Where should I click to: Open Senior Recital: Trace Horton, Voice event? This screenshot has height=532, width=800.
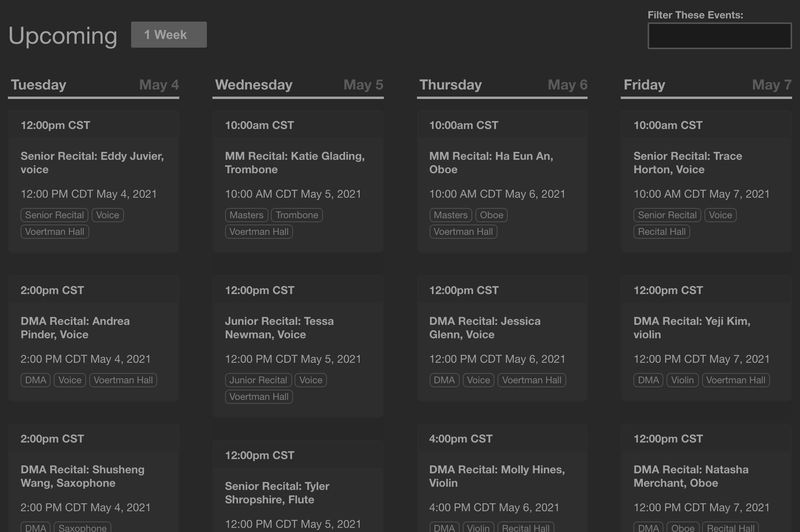(x=688, y=163)
